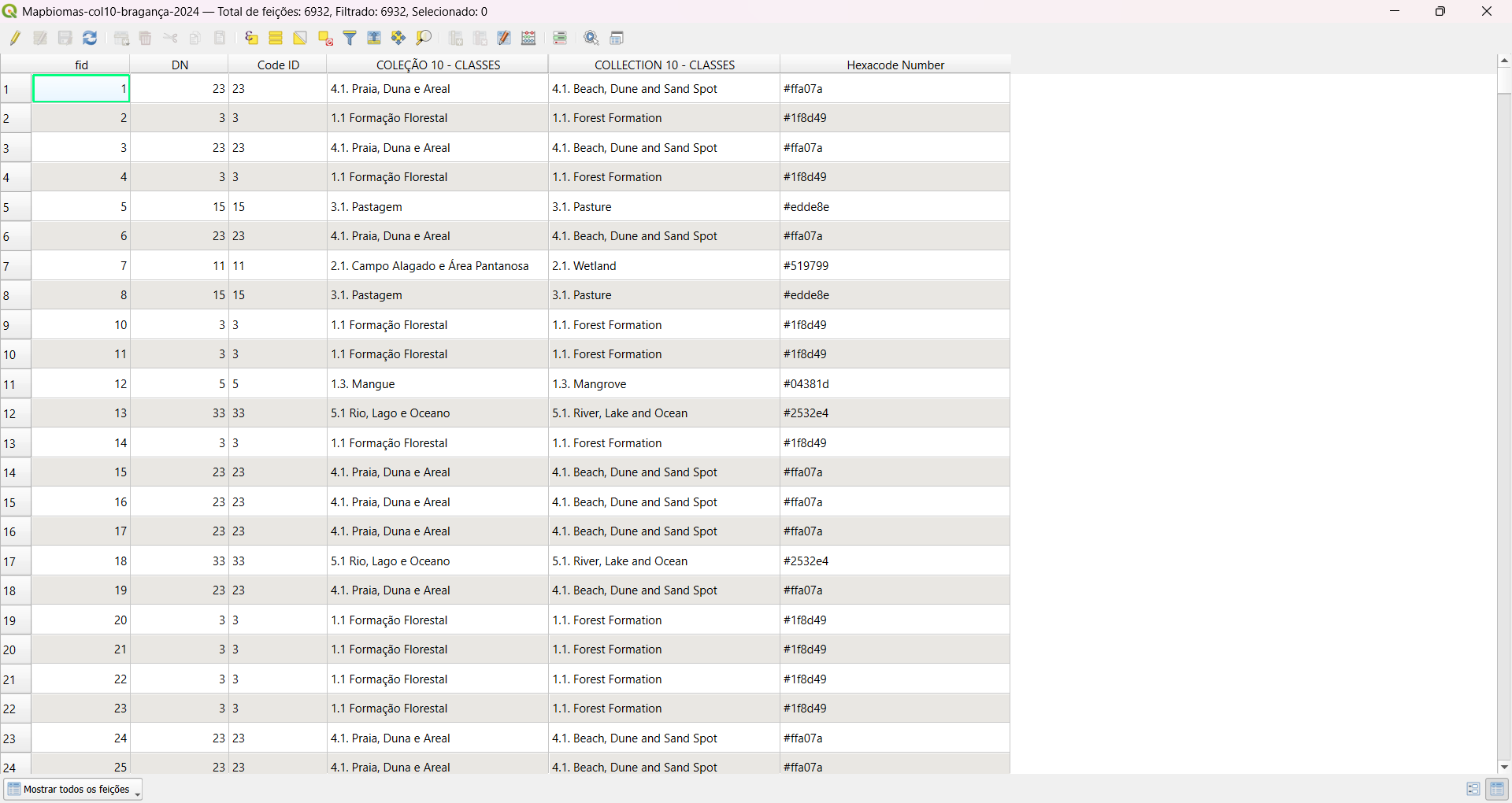Viewport: 1512px width, 803px height.
Task: Select all features in the table
Action: 276,38
